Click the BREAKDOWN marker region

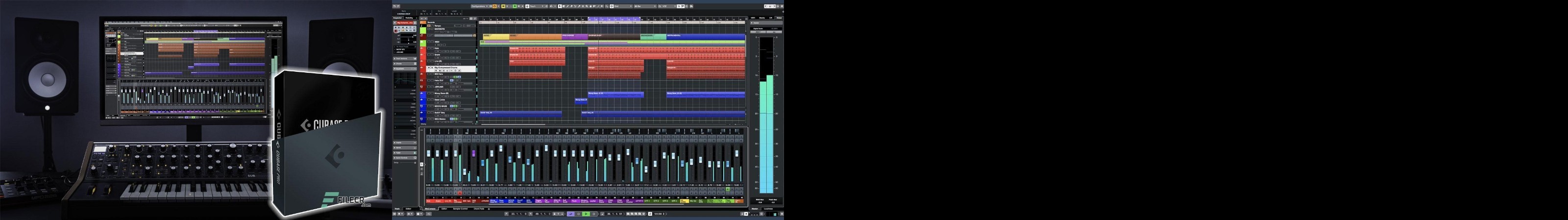(x=654, y=37)
